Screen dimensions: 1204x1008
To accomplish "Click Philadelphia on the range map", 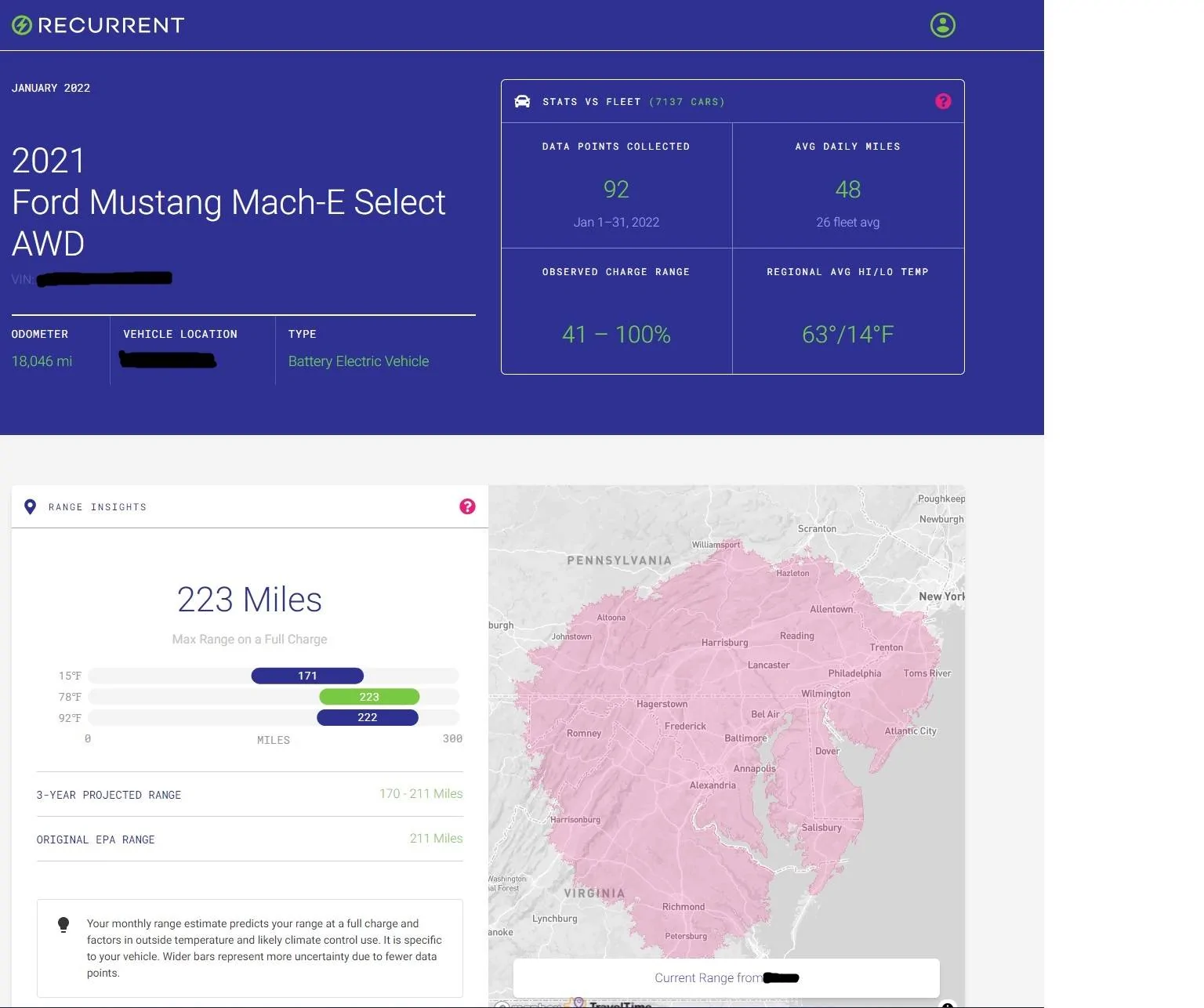I will point(854,673).
